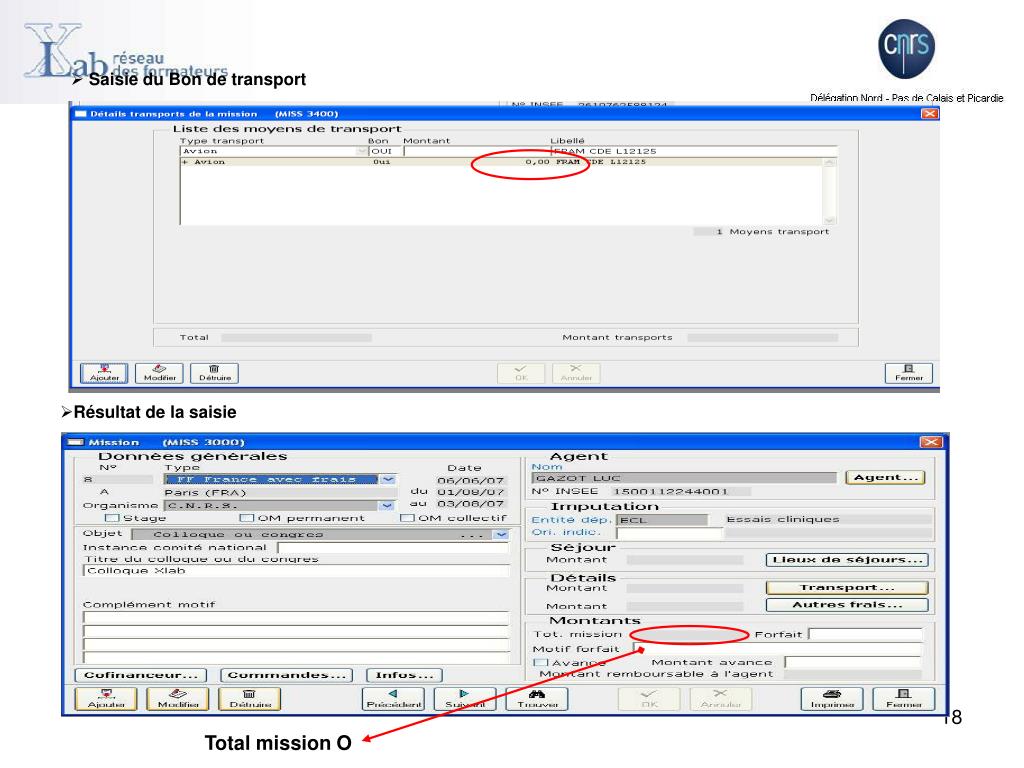Click the Ori. indic. input field
This screenshot has height=768, width=1024.
coord(669,533)
